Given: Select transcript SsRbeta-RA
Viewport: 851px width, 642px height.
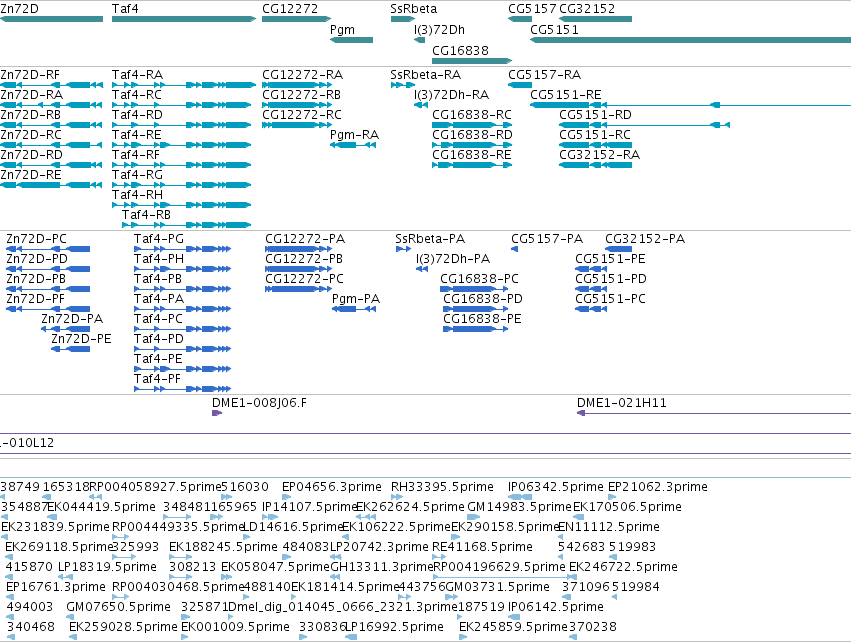Looking at the screenshot, I should point(426,75).
